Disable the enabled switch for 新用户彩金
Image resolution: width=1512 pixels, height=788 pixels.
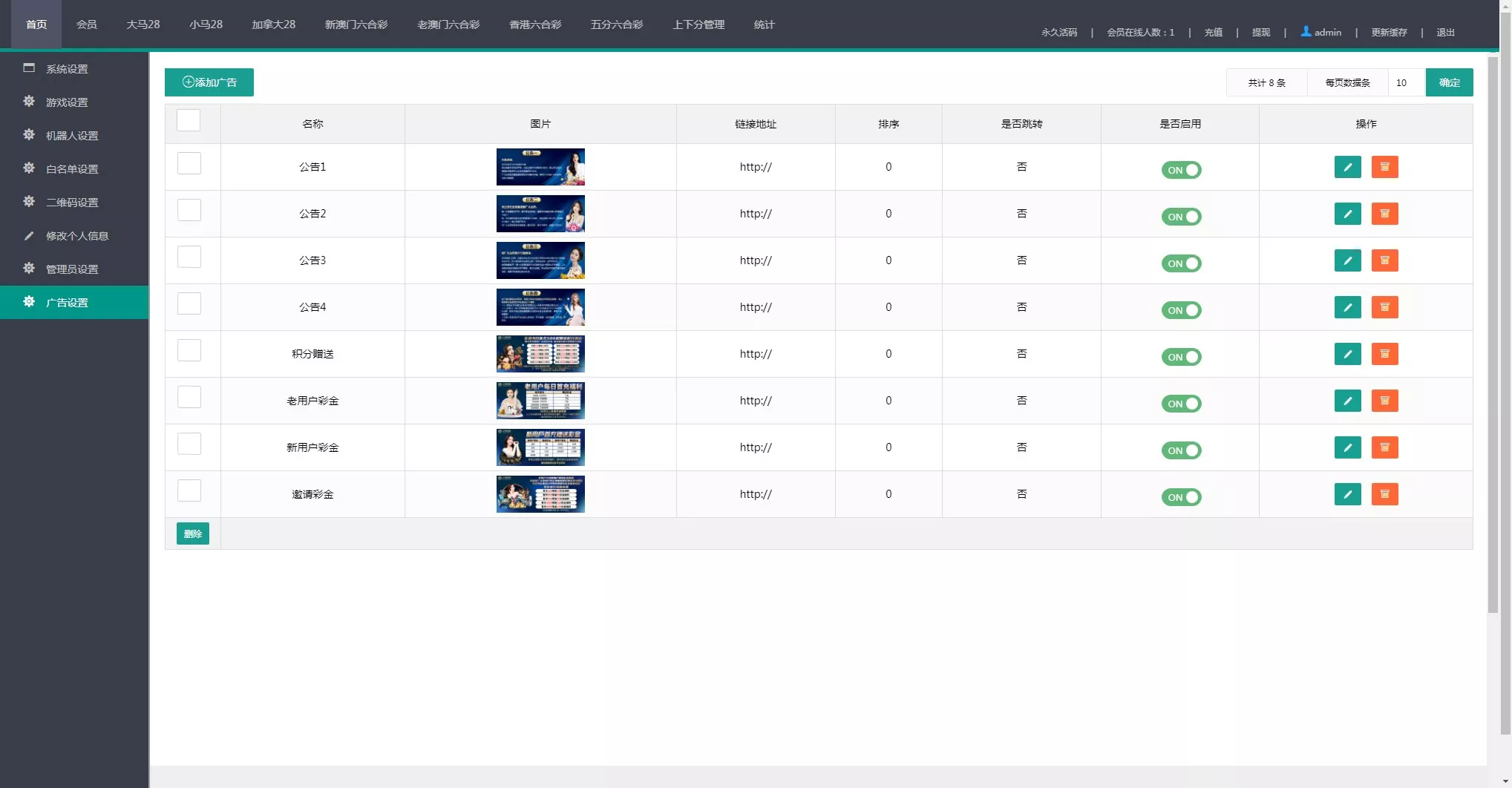[x=1181, y=450]
